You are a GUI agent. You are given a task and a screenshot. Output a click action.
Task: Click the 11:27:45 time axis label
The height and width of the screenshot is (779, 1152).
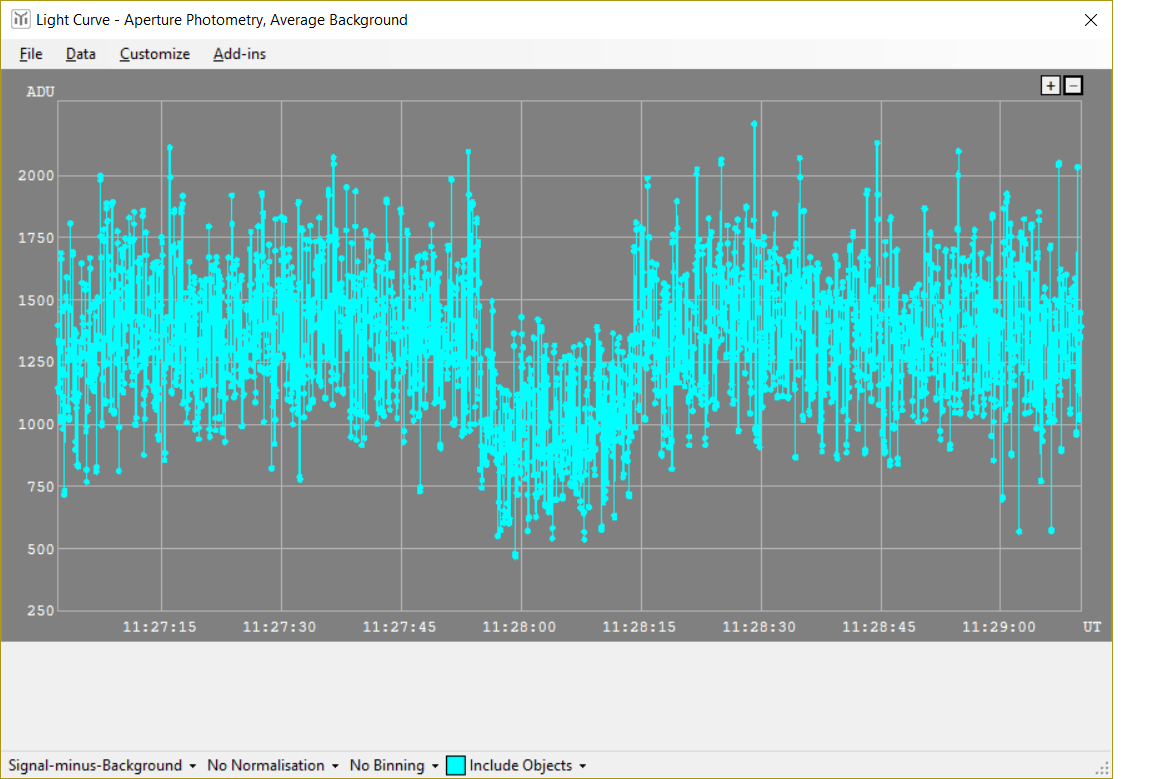coord(400,627)
